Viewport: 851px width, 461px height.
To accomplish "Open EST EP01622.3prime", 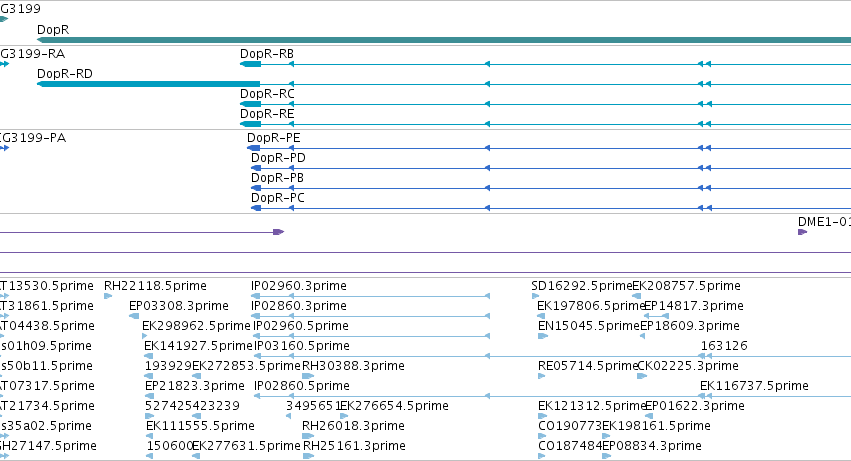I will (x=695, y=406).
